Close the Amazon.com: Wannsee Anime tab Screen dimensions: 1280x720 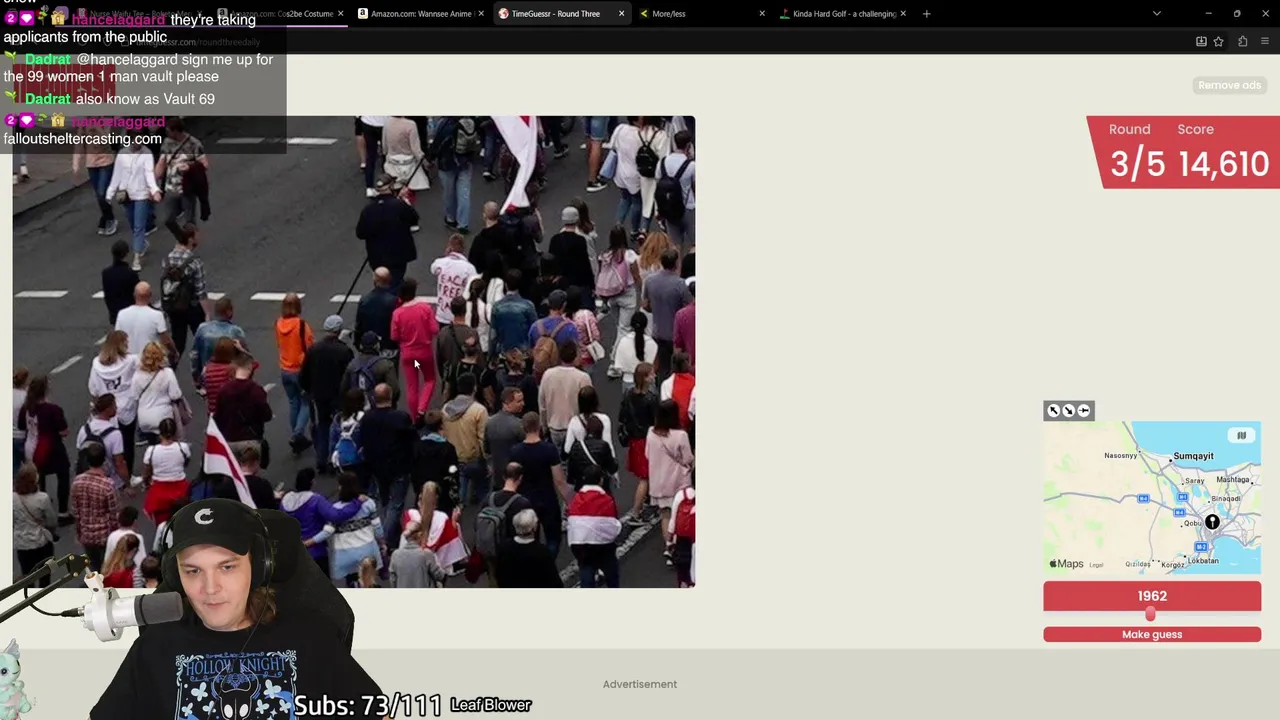click(481, 14)
